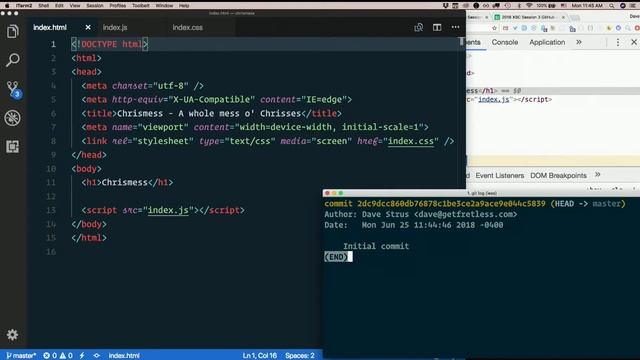This screenshot has width=640, height=360.
Task: Click Spaces: 2 indentation setting
Action: pyautogui.click(x=300, y=356)
